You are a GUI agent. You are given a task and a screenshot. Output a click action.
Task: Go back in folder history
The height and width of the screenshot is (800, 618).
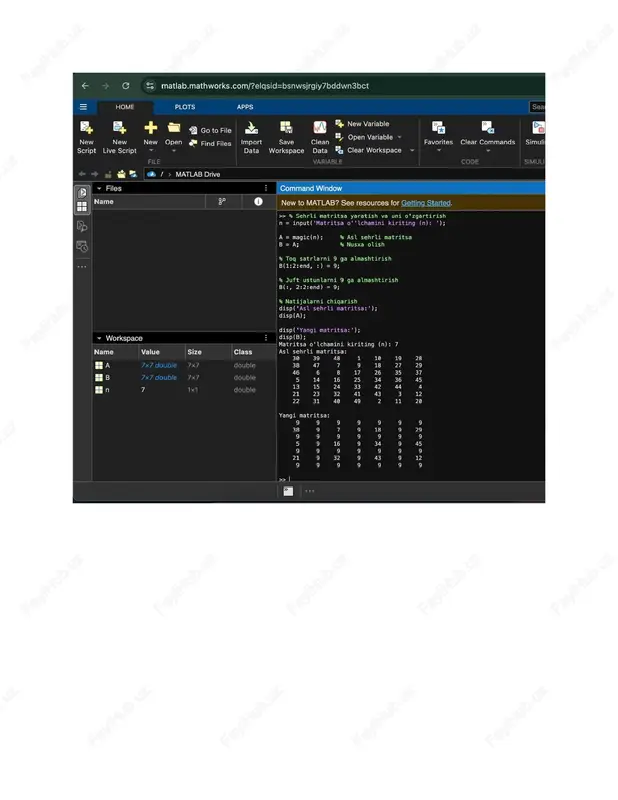[x=82, y=174]
